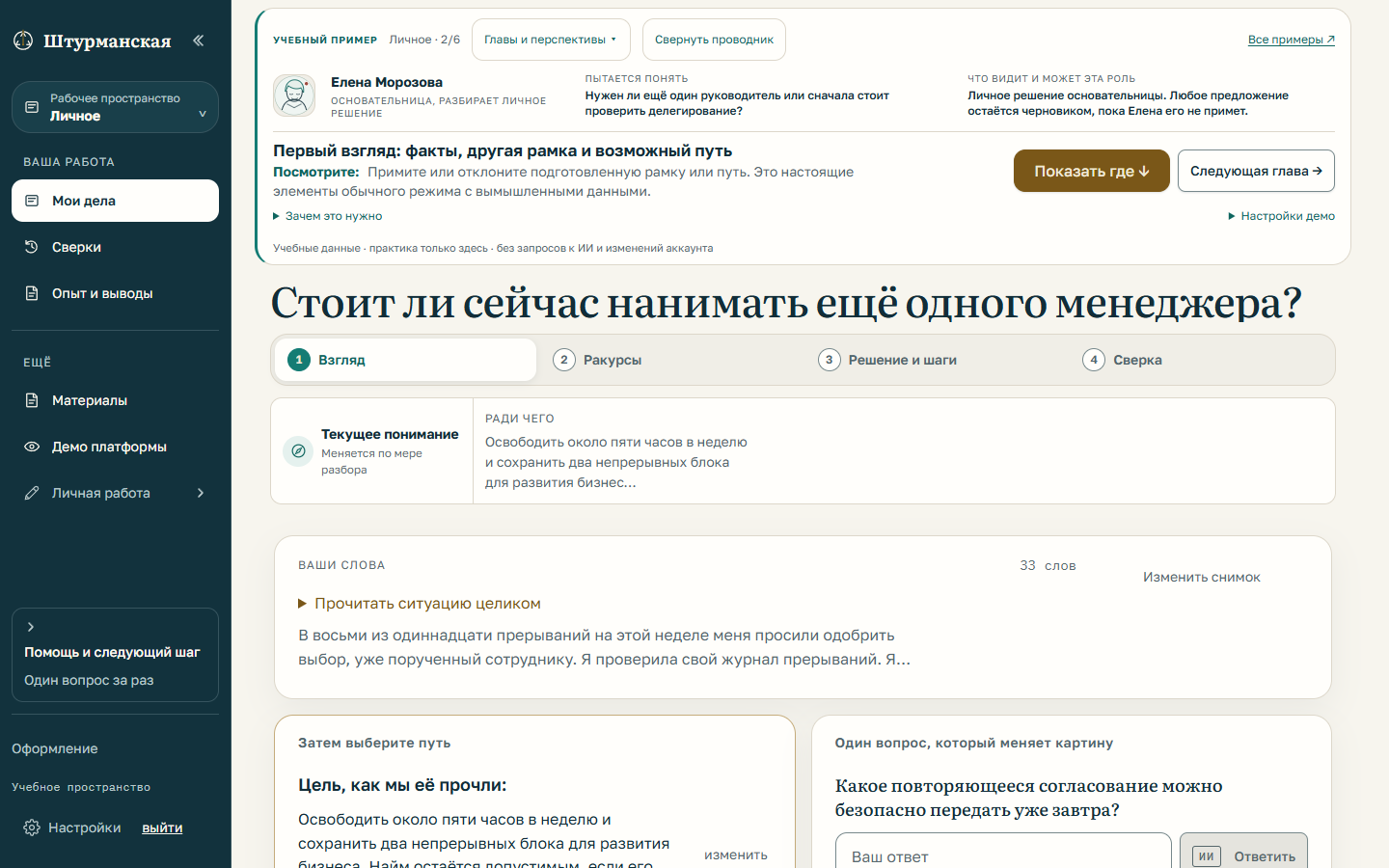Click Свернуть проводник button
Viewport: 1389px width, 868px height.
tap(714, 40)
